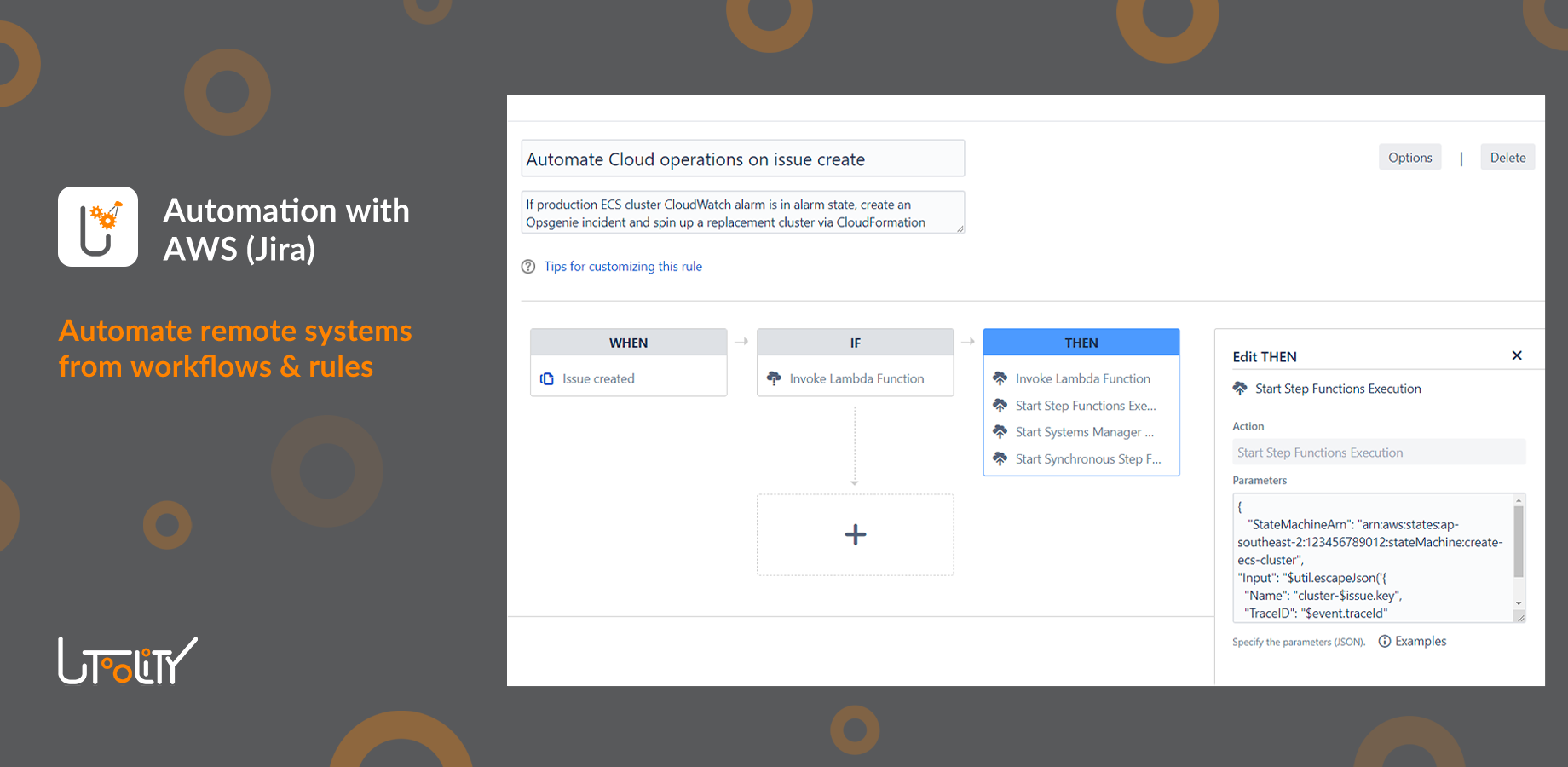Open the Examples link
The image size is (1568, 767).
tap(1421, 641)
